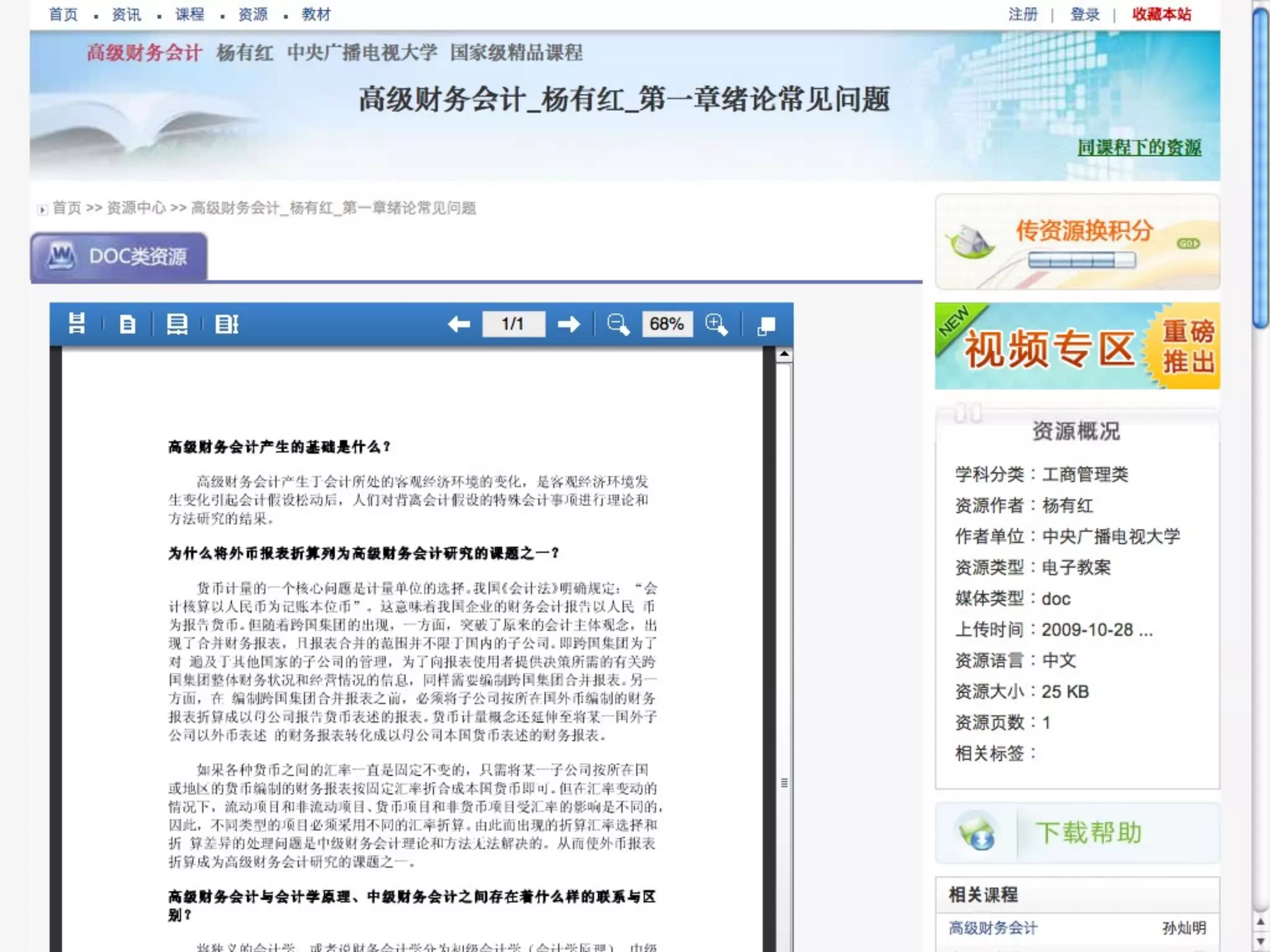Screen dimensions: 1270x952
Task: Click the 68% zoom level box
Action: click(x=667, y=324)
